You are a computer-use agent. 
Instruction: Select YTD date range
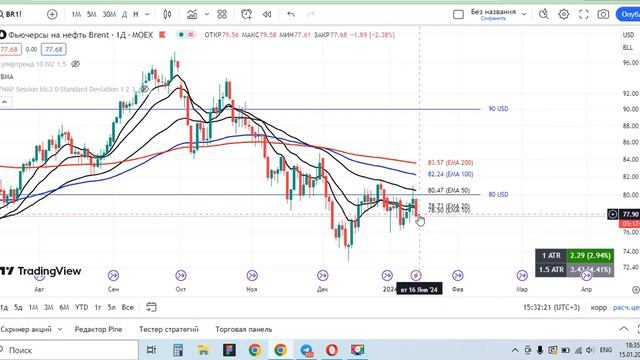[x=81, y=307]
